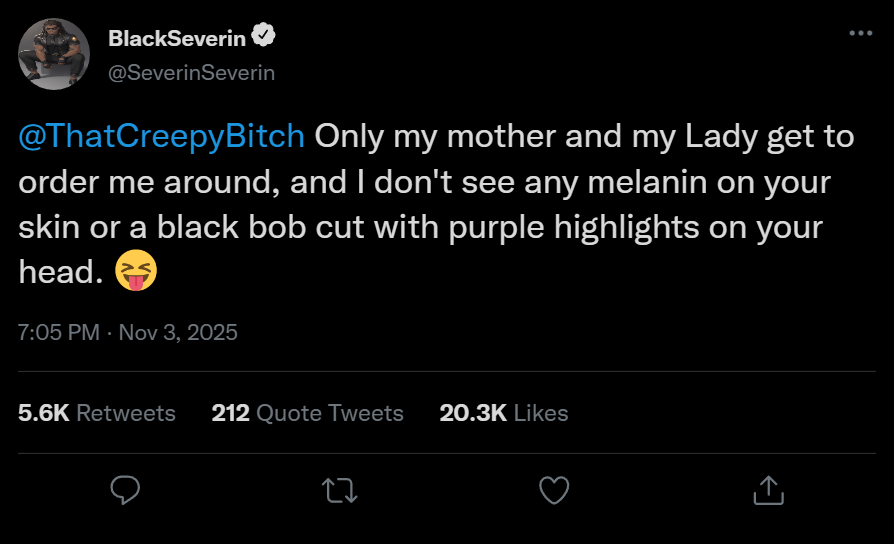Click the verified badge beside BlackSeverin
Screen dimensions: 894x544
[x=264, y=38]
